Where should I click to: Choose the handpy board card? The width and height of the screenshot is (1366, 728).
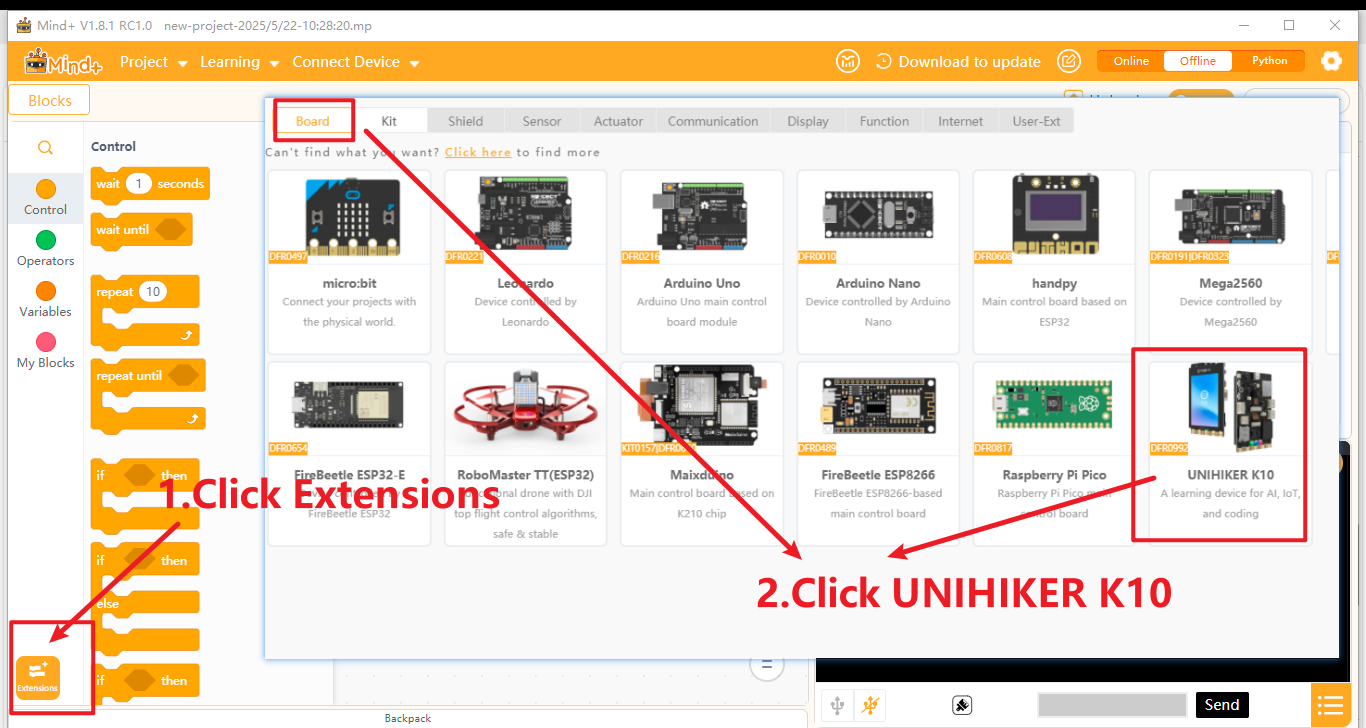pos(1054,262)
